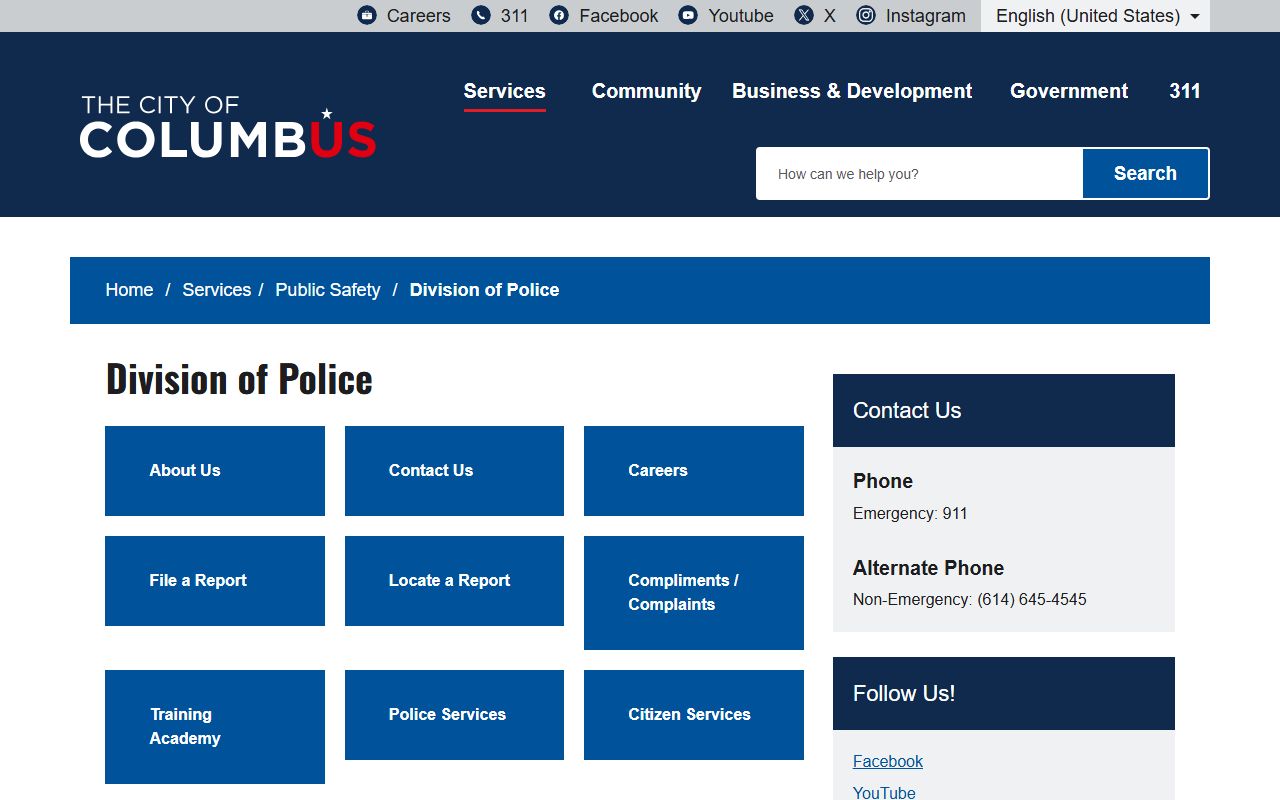Viewport: 1280px width, 800px height.
Task: Open the Locate a Report tile
Action: pos(454,581)
